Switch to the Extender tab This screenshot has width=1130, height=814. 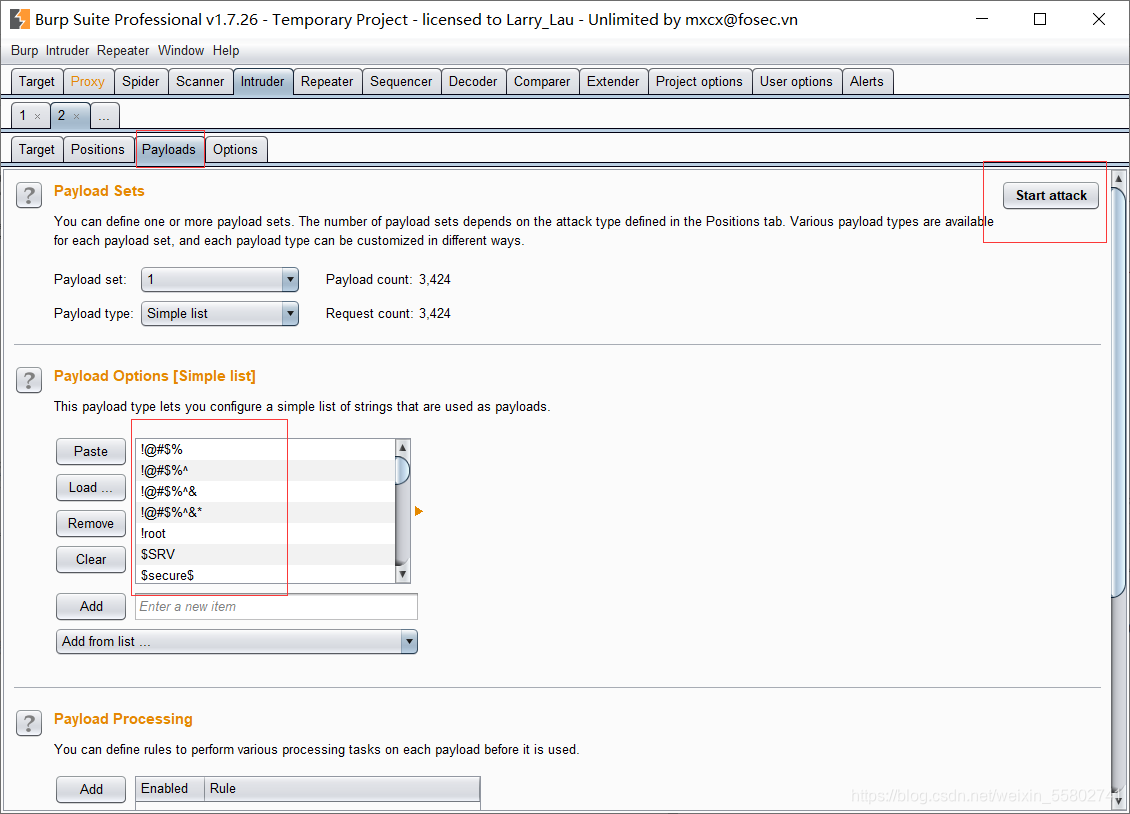(613, 81)
